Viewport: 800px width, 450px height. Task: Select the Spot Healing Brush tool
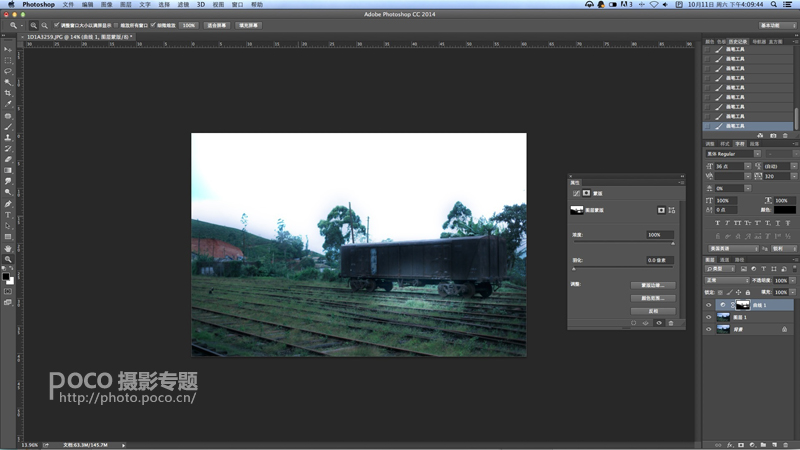tap(8, 116)
